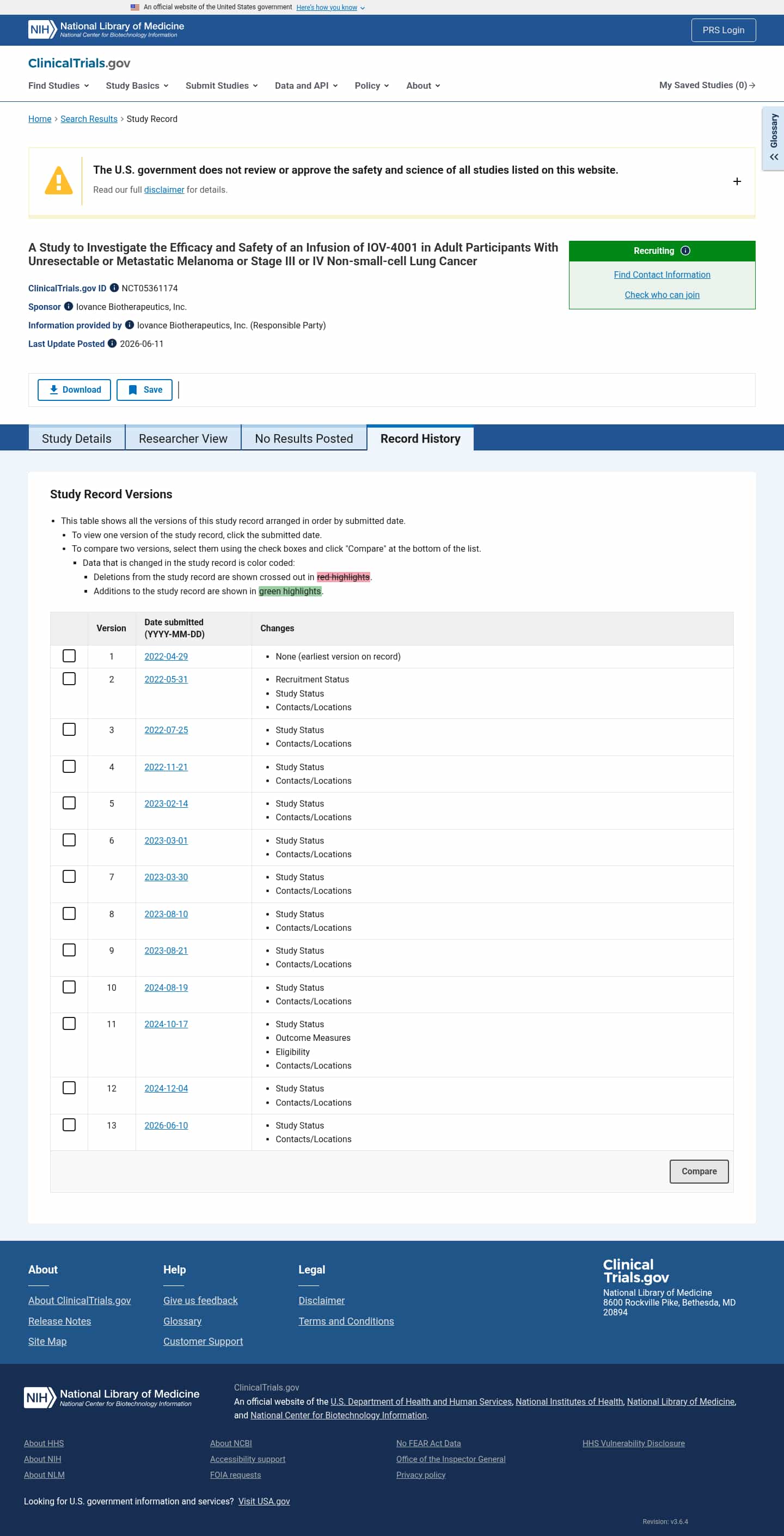Screen dimensions: 784x1536
Task: Open version dated 2022-04-29
Action: point(166,656)
